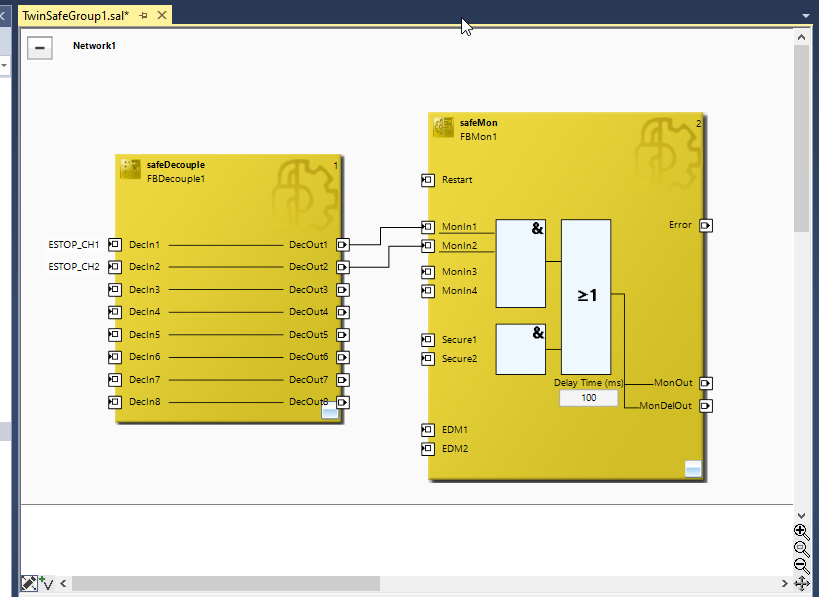Select the Secure2 input port
Viewport: 819px width, 597px height.
(x=428, y=358)
